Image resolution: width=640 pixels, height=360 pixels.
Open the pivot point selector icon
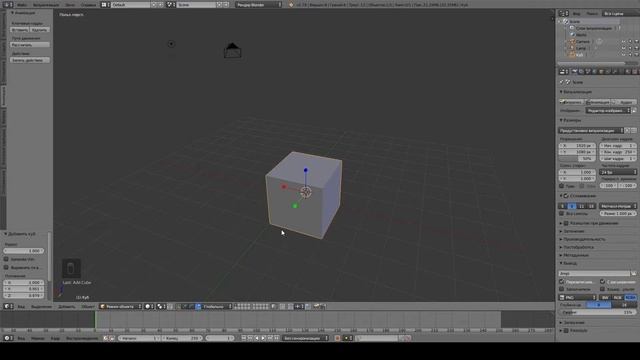(x=161, y=306)
